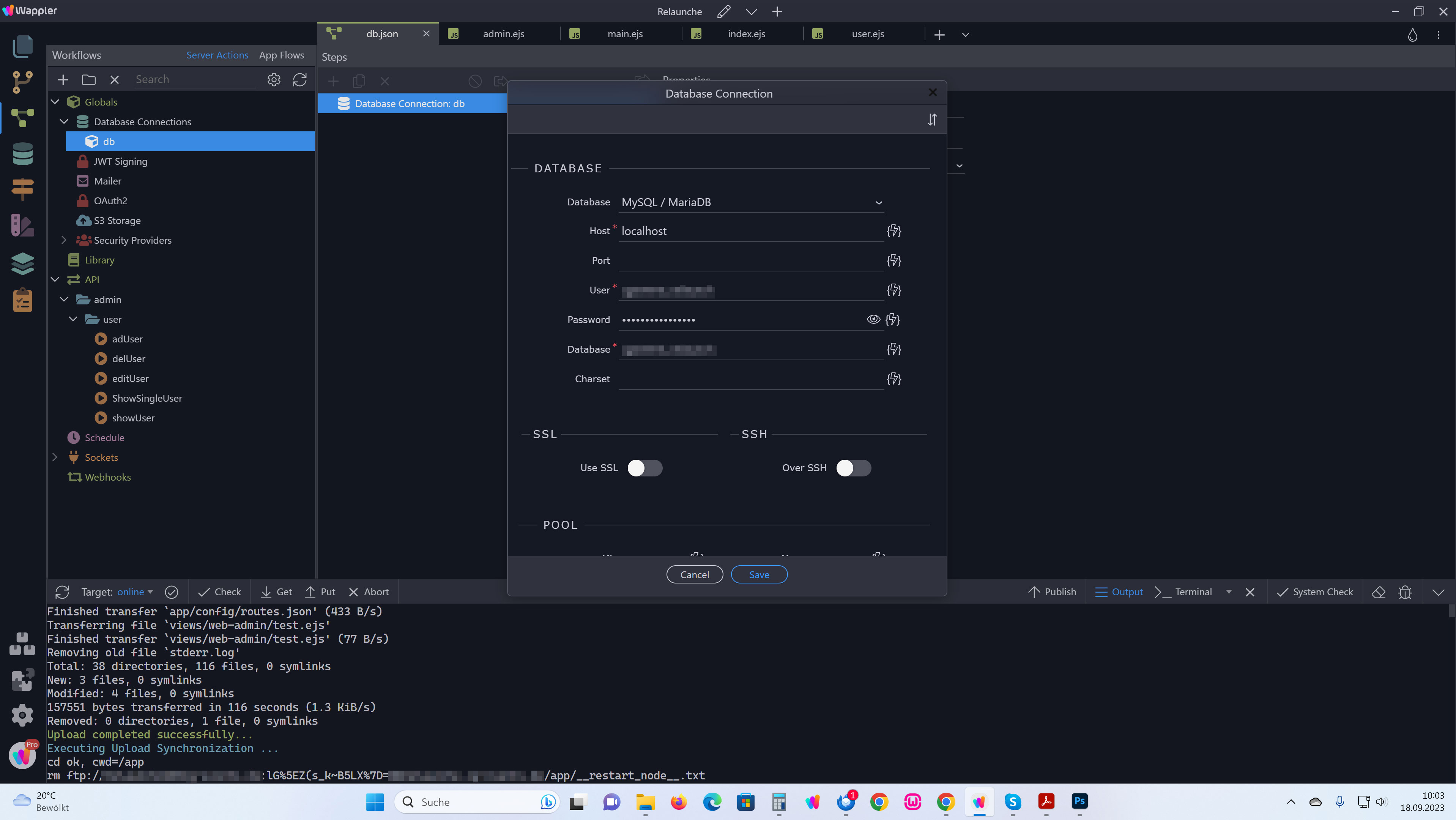
Task: Click the sort arrows icon in dialog
Action: [932, 120]
